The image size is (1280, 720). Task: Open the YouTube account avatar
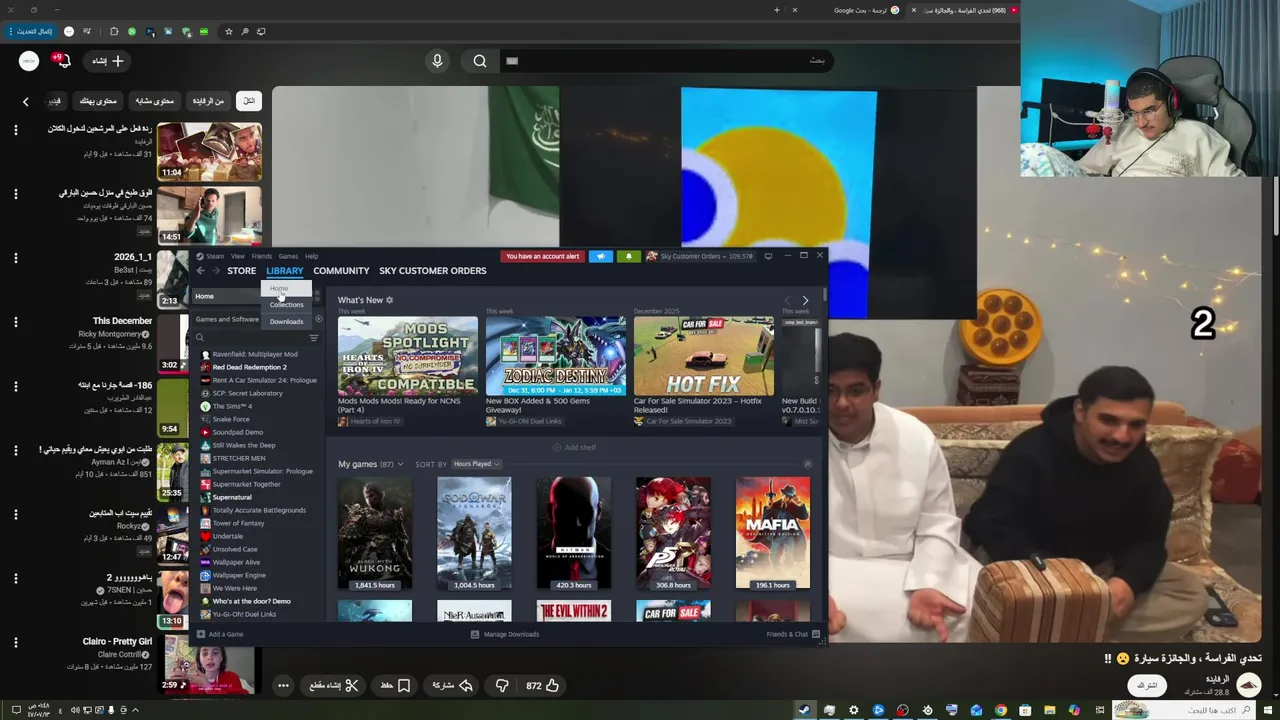29,61
